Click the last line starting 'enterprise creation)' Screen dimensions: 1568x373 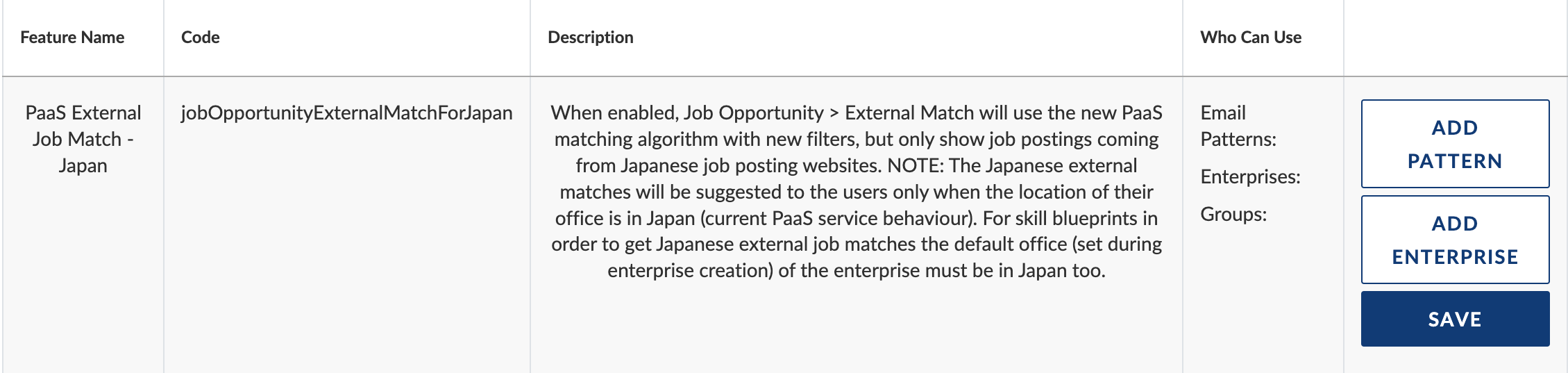click(857, 270)
